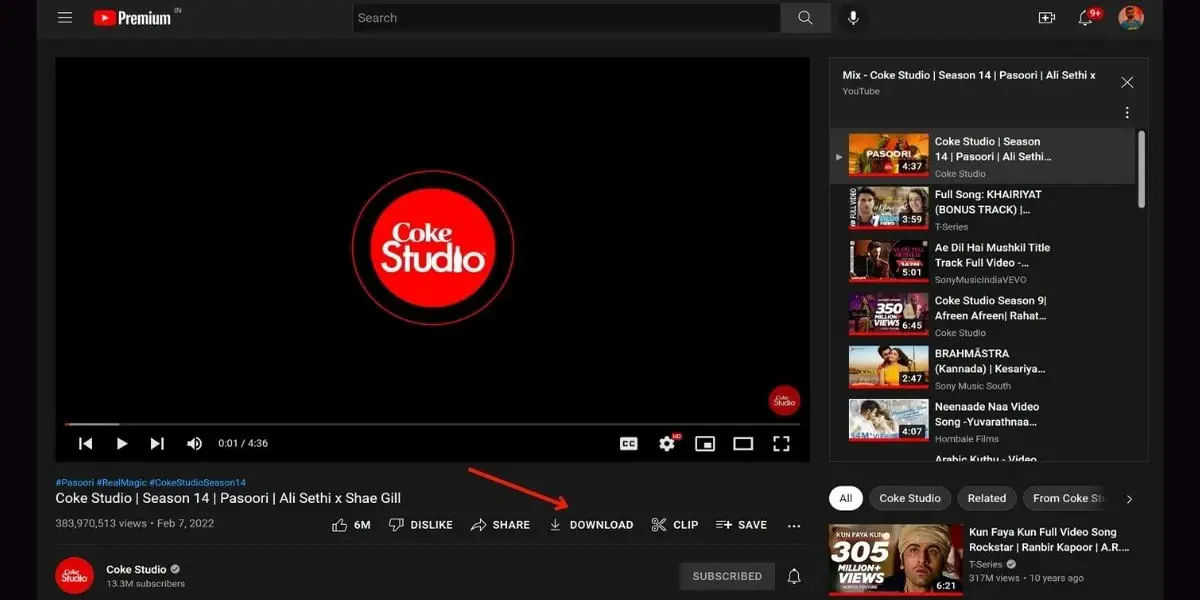Open voice search with the microphone icon
This screenshot has width=1200, height=600.
point(851,17)
